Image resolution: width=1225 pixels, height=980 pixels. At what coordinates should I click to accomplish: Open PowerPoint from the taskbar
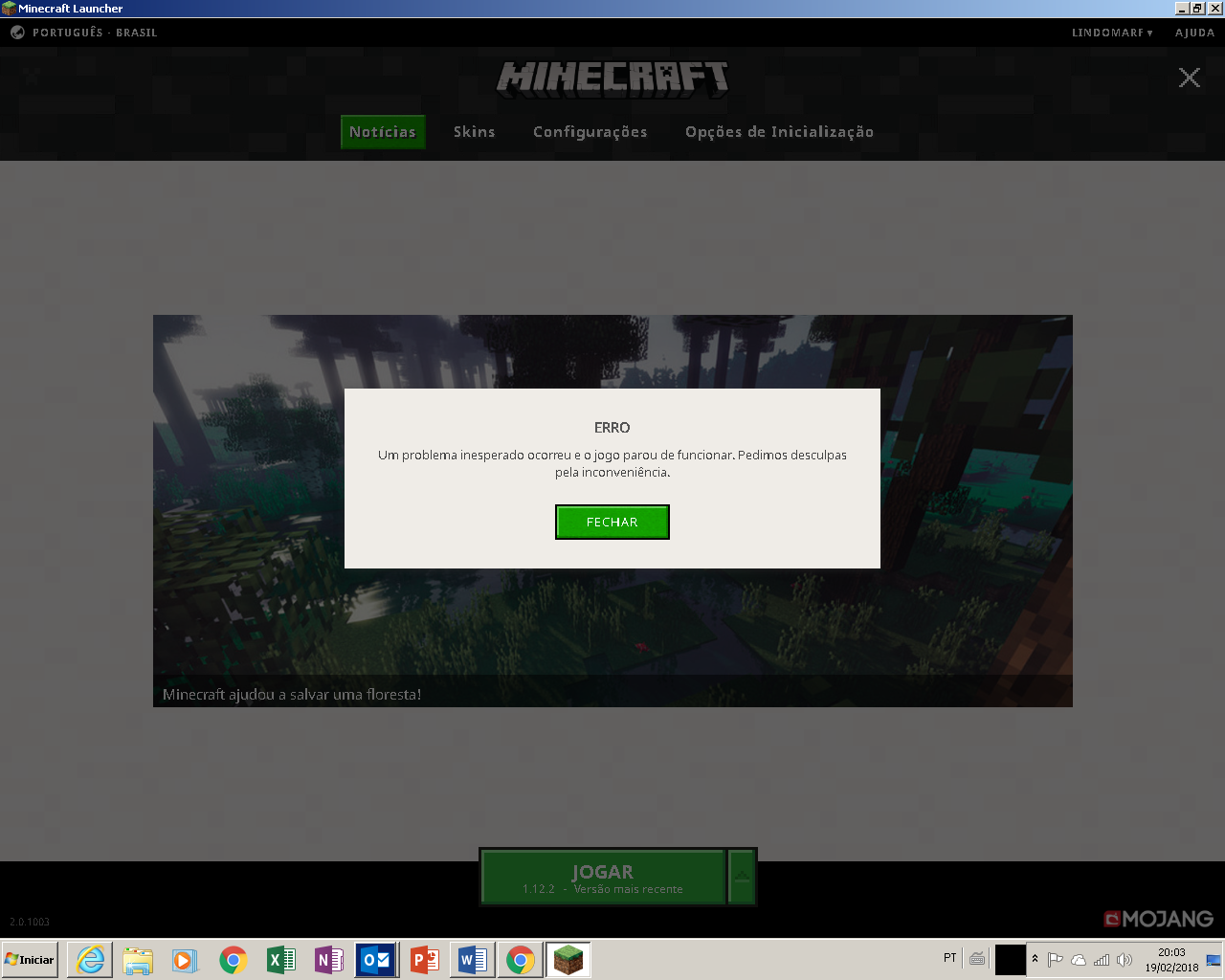425,960
